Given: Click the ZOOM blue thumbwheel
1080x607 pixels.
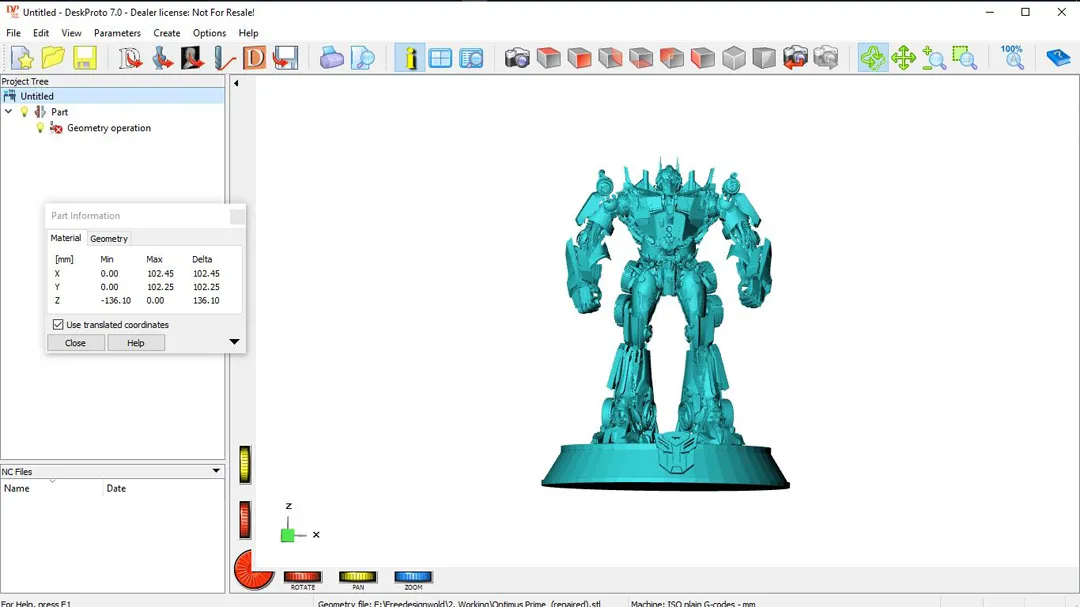Looking at the screenshot, I should [413, 577].
